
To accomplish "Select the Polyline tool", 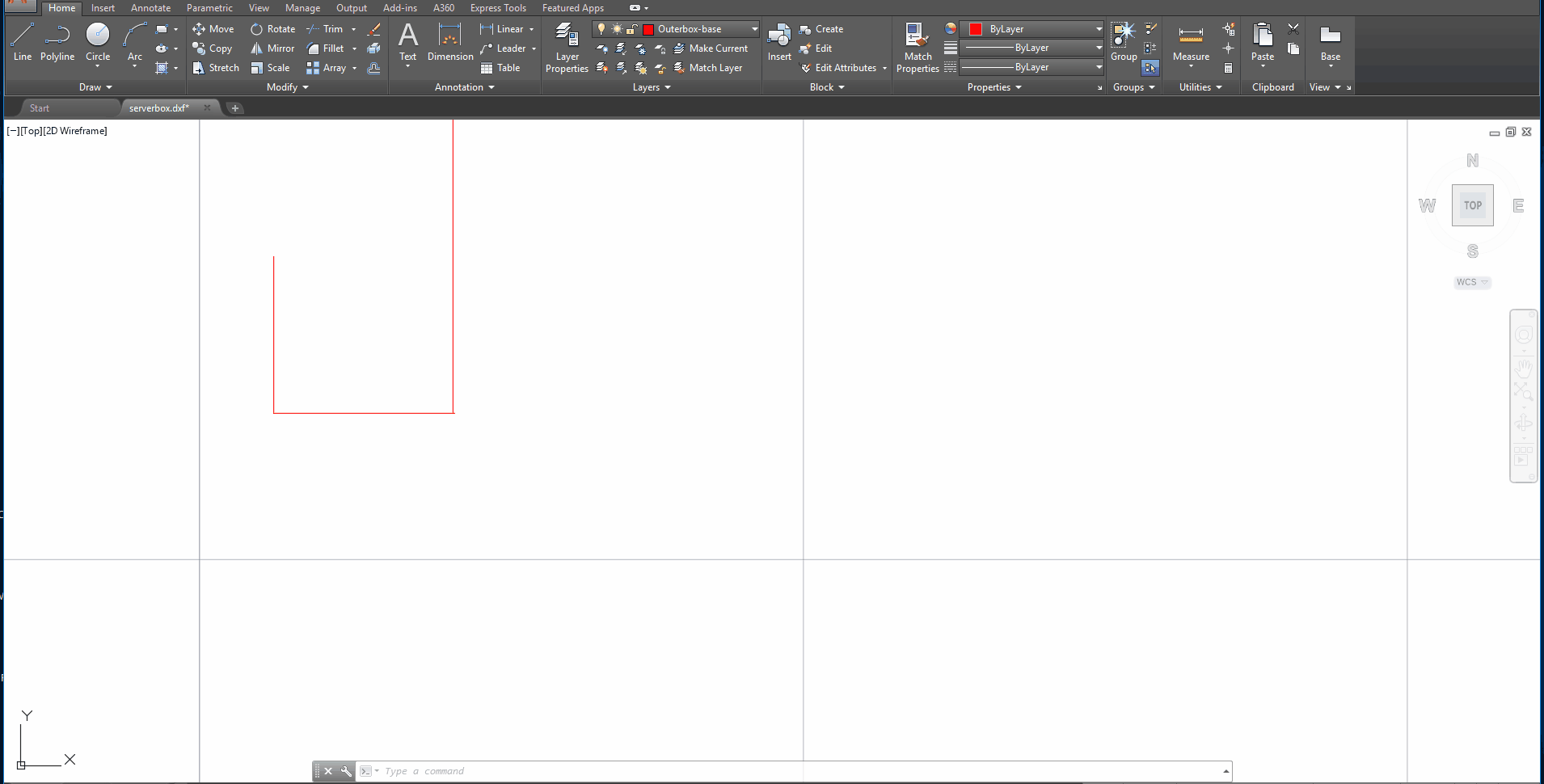I will click(57, 42).
